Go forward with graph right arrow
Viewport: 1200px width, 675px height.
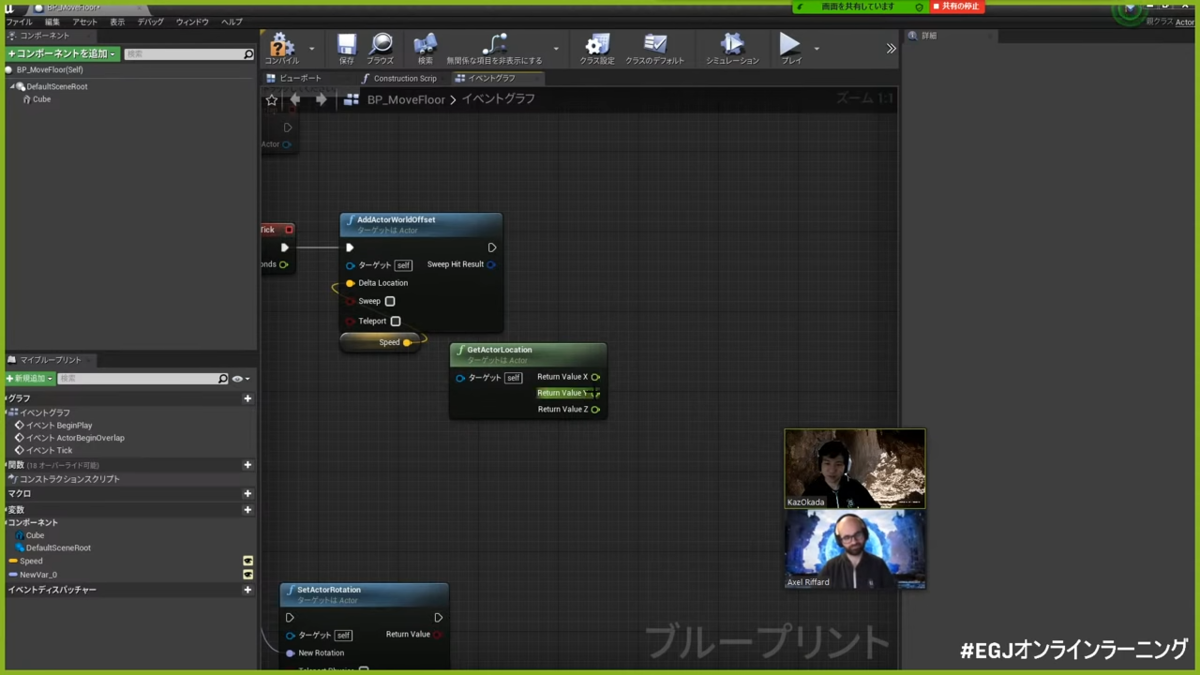click(x=321, y=99)
